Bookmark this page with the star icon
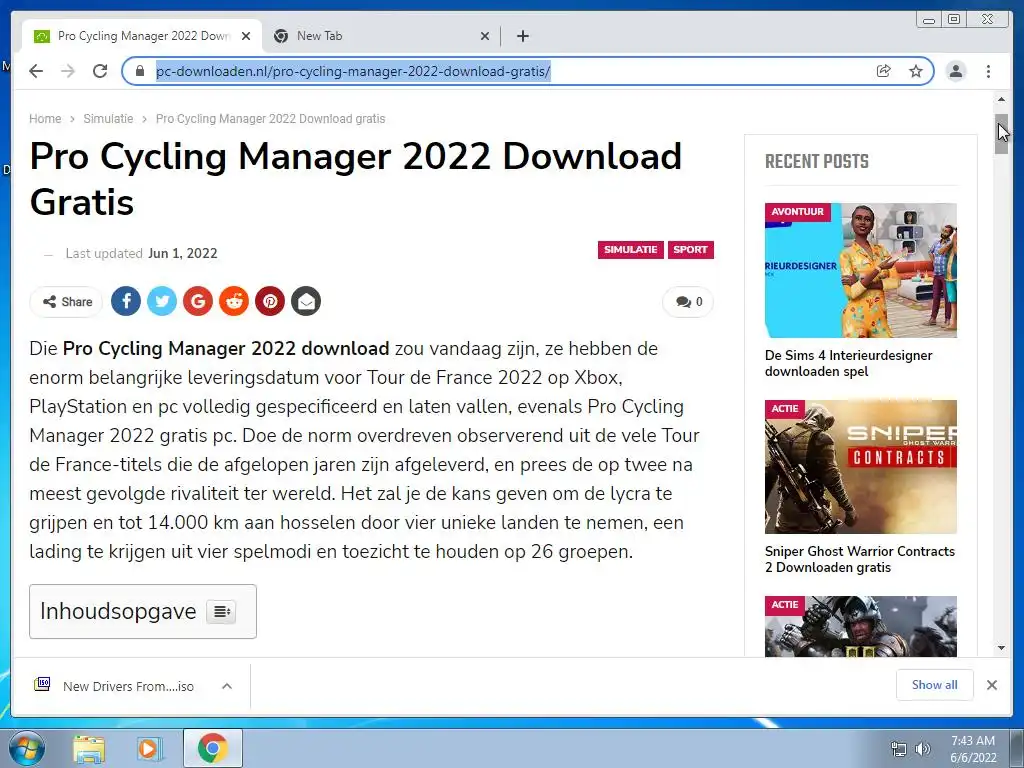 (x=916, y=71)
